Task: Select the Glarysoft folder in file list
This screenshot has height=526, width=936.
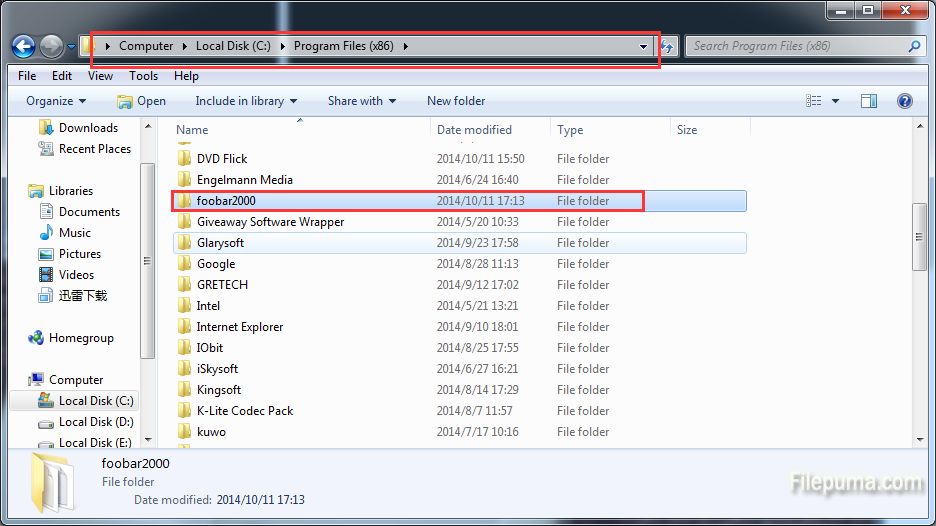Action: tap(220, 243)
